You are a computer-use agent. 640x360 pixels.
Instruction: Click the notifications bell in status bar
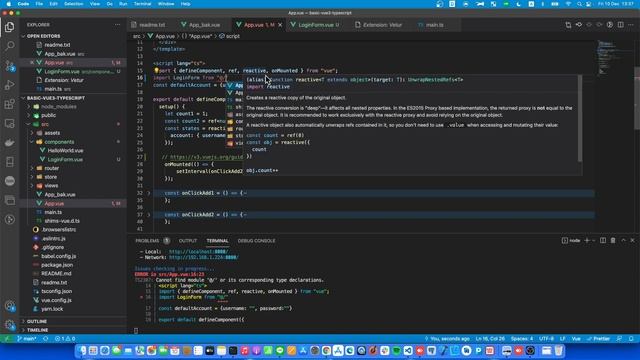(631, 339)
